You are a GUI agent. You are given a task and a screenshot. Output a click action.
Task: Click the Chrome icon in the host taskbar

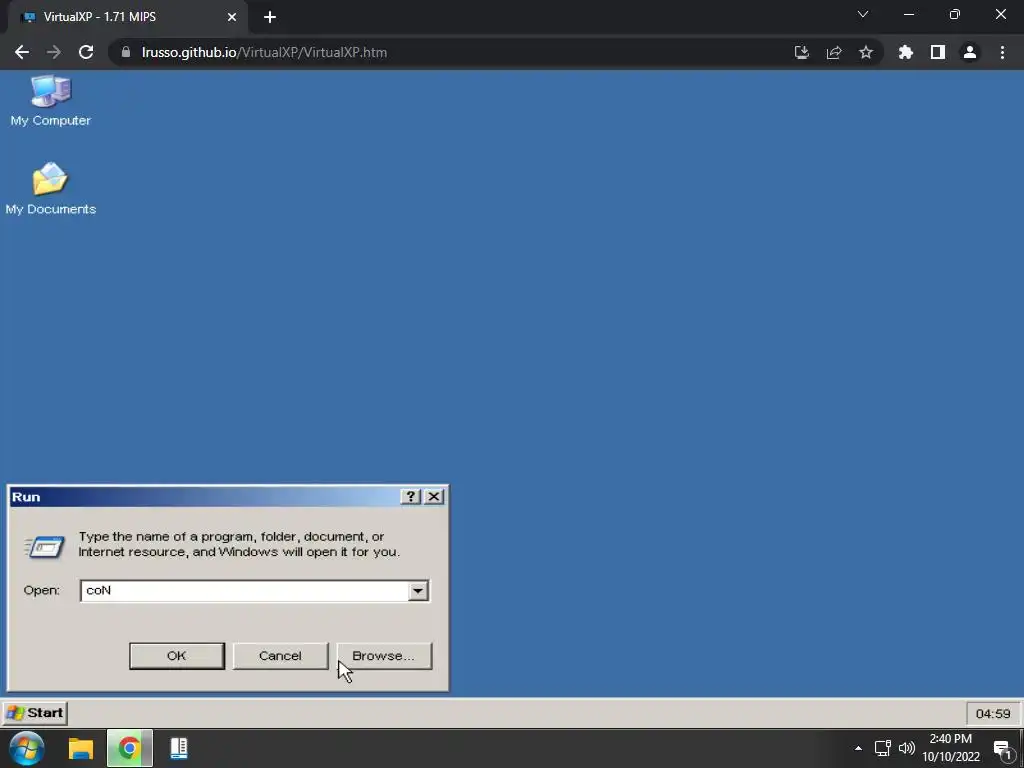coord(129,748)
